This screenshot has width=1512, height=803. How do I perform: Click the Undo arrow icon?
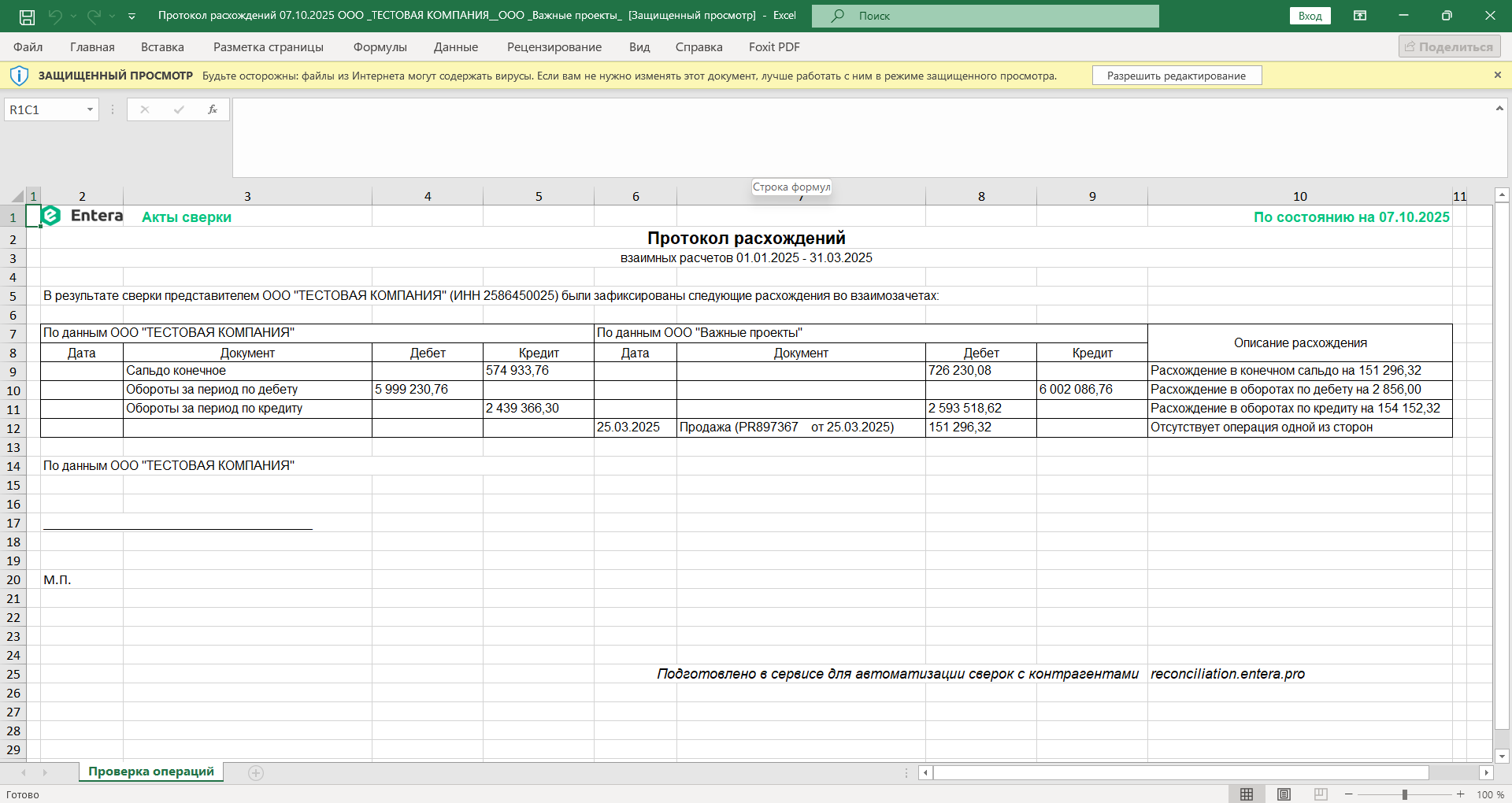pos(55,16)
